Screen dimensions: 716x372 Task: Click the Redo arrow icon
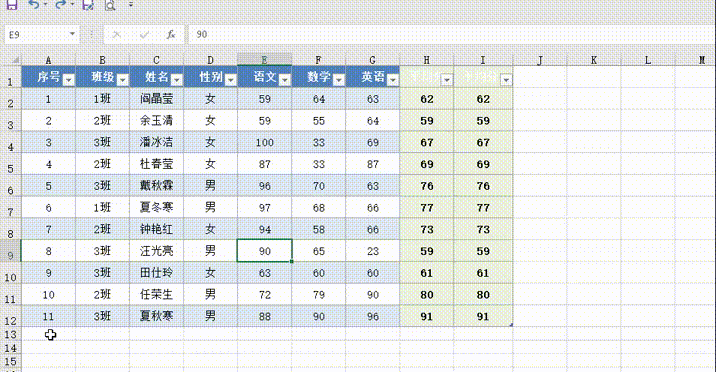point(60,5)
